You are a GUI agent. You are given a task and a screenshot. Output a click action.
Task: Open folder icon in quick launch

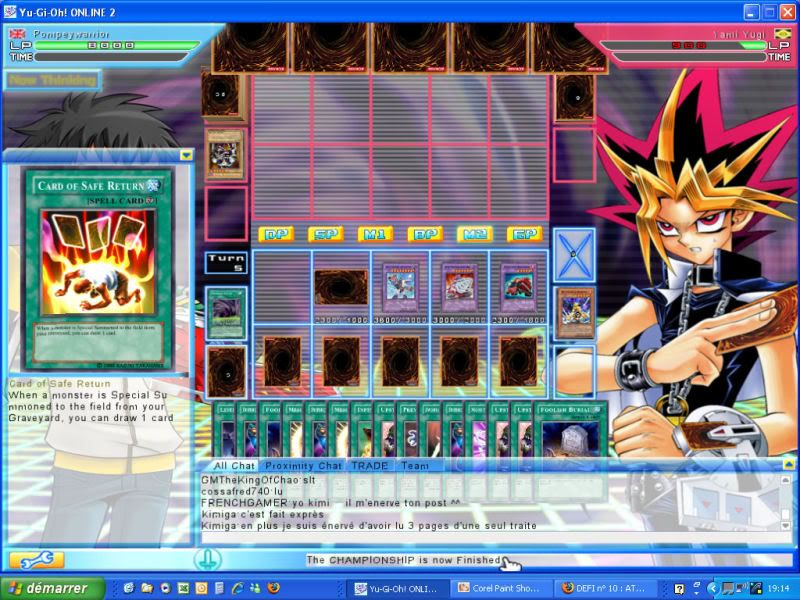click(x=147, y=588)
